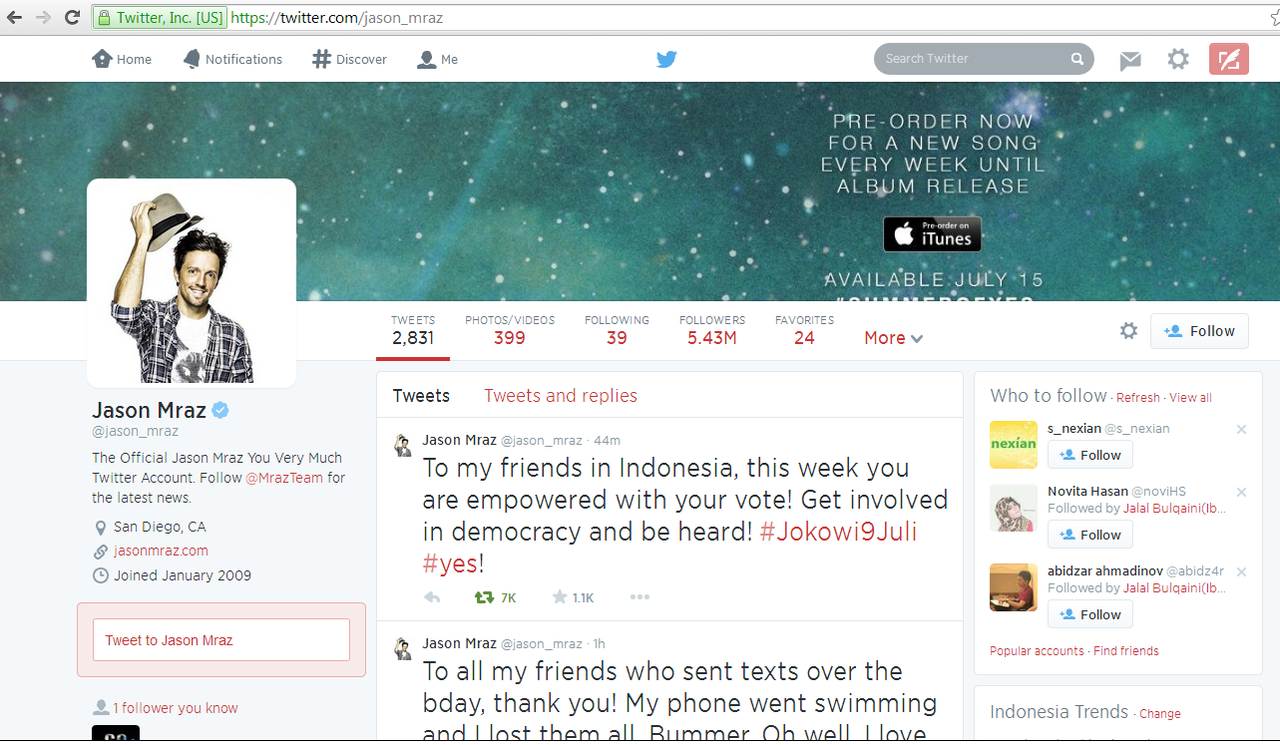Click the browser address bar URL
This screenshot has width=1280, height=745.
tap(336, 18)
